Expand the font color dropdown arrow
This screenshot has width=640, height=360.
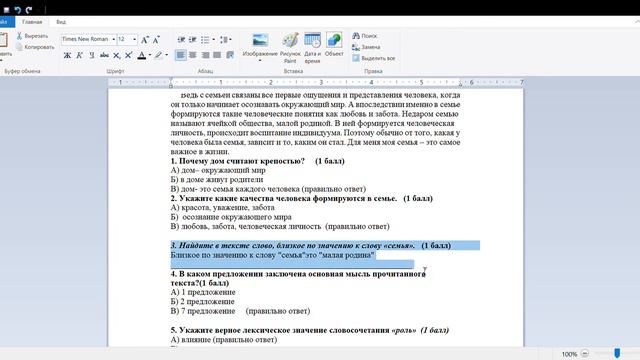pyautogui.click(x=150, y=55)
